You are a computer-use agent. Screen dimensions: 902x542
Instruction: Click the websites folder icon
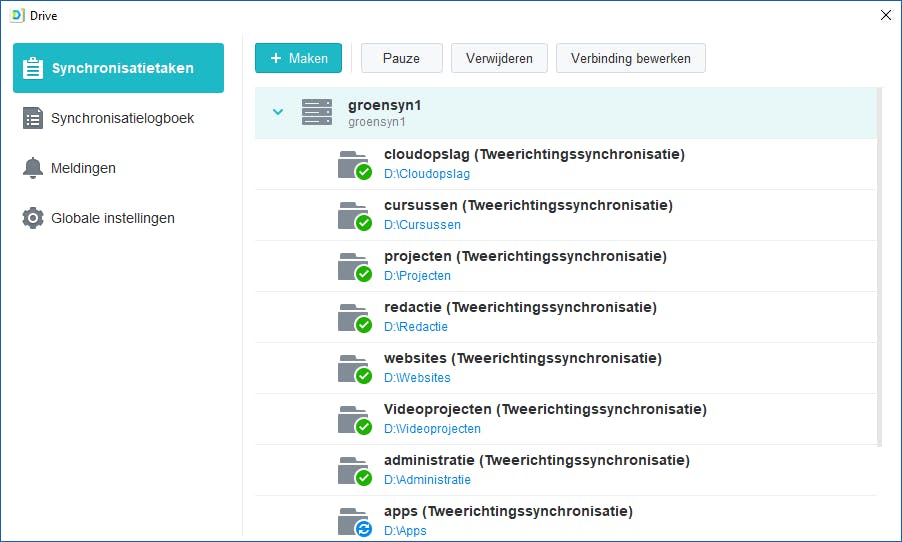click(354, 369)
